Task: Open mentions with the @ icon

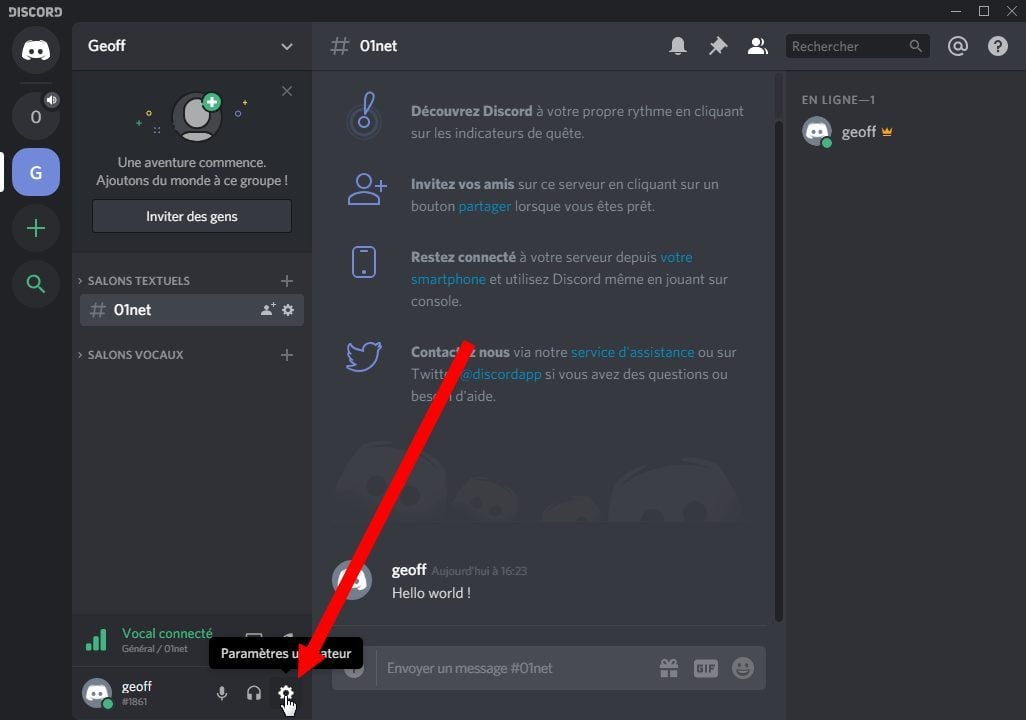Action: (x=957, y=46)
